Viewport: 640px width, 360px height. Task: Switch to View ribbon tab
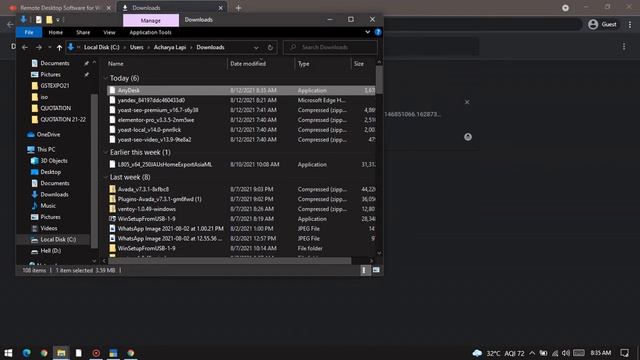tap(109, 32)
